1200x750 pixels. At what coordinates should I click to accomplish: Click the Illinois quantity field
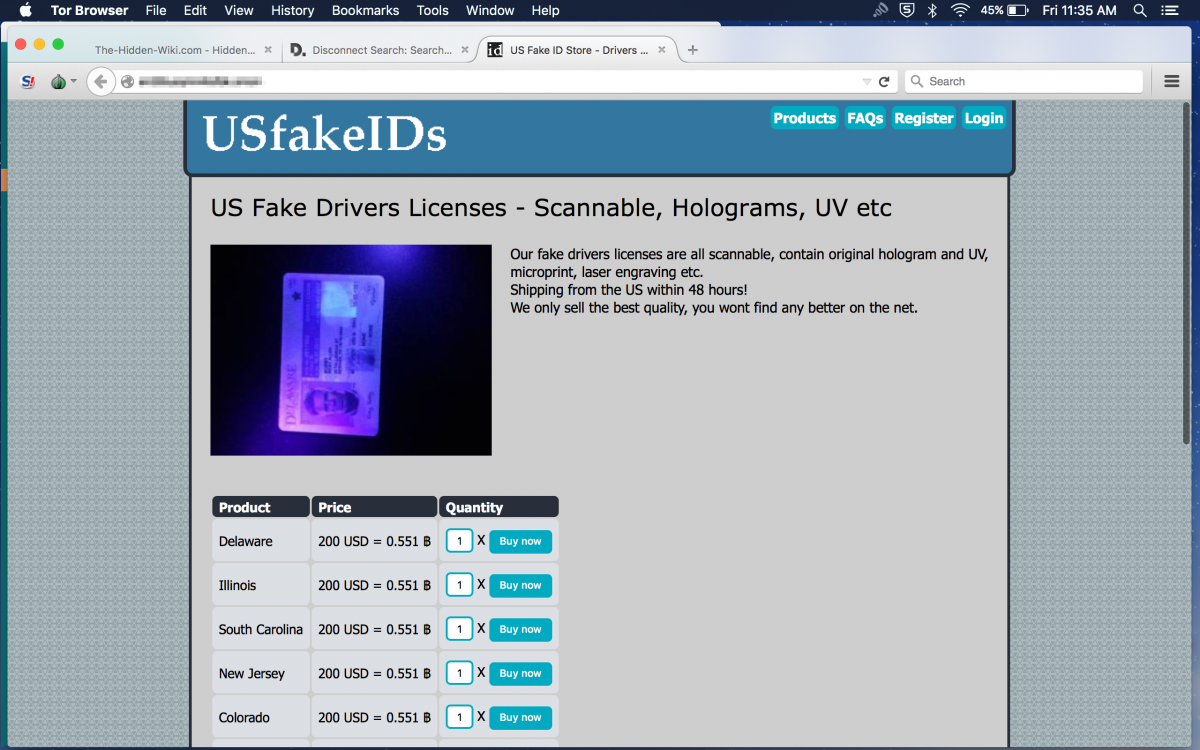459,585
